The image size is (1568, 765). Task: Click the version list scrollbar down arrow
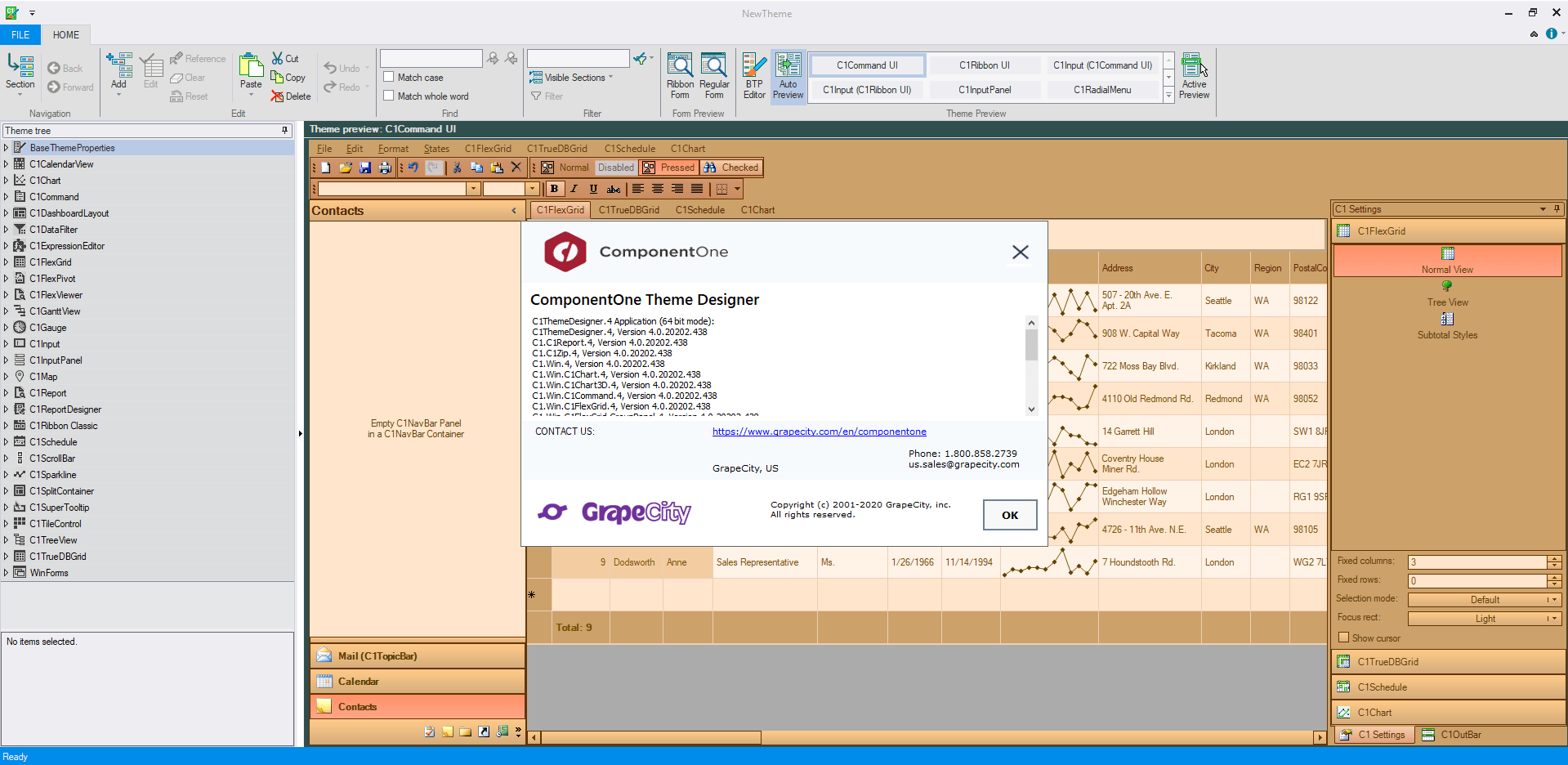(x=1031, y=409)
